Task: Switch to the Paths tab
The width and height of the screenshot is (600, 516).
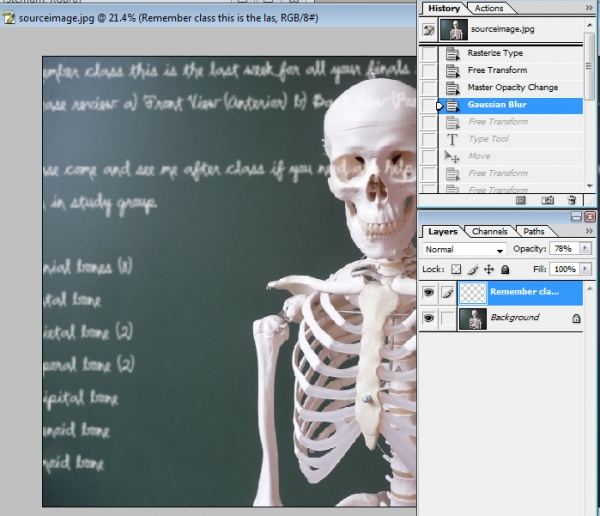Action: (x=534, y=232)
